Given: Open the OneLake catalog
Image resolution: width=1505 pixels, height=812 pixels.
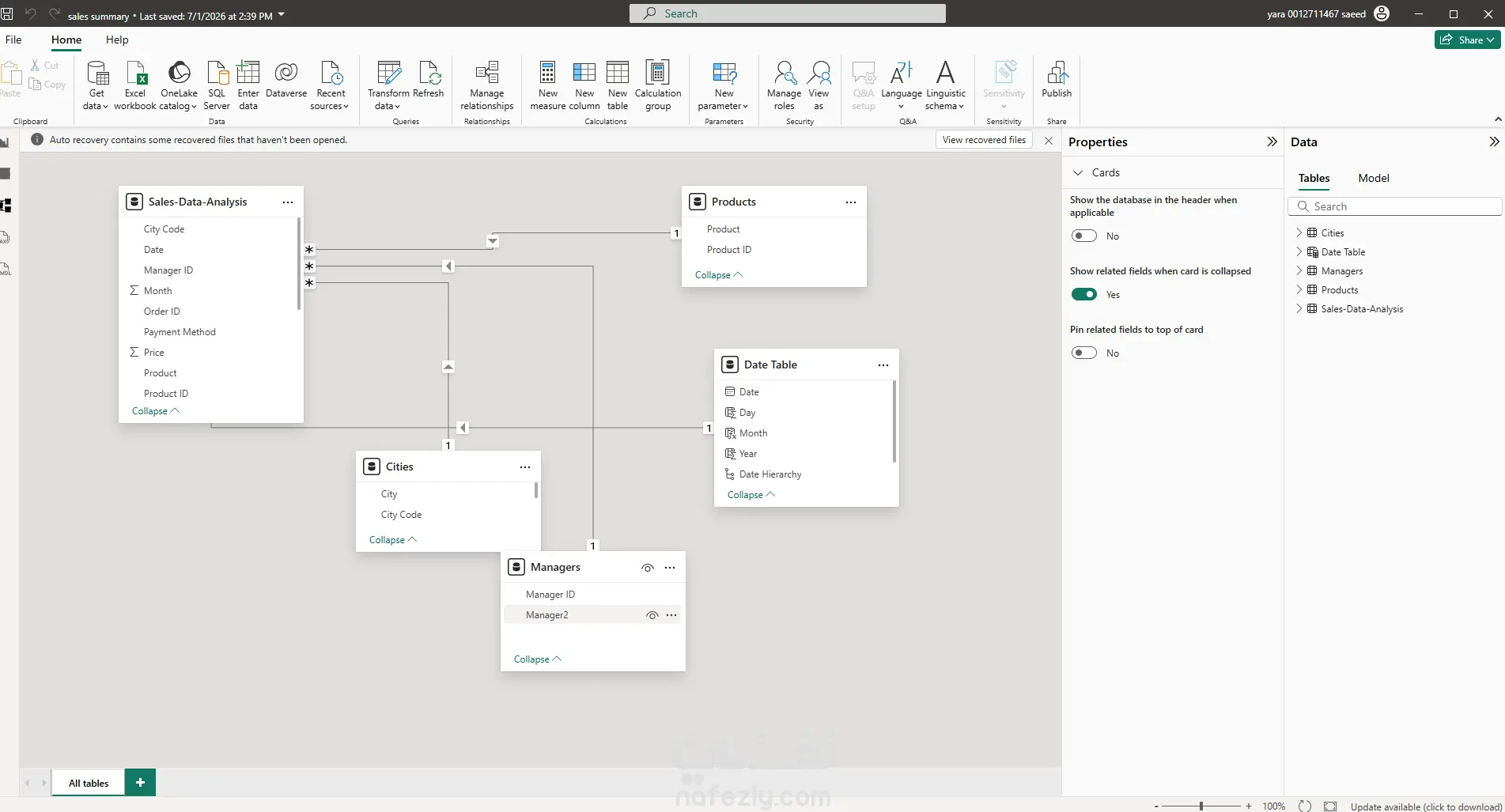Looking at the screenshot, I should 179,85.
